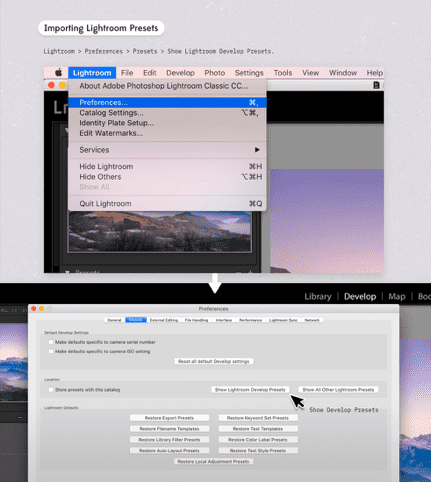Viewport: 431px width, 482px height.
Task: Click Restore Text Templates button
Action: click(258, 429)
